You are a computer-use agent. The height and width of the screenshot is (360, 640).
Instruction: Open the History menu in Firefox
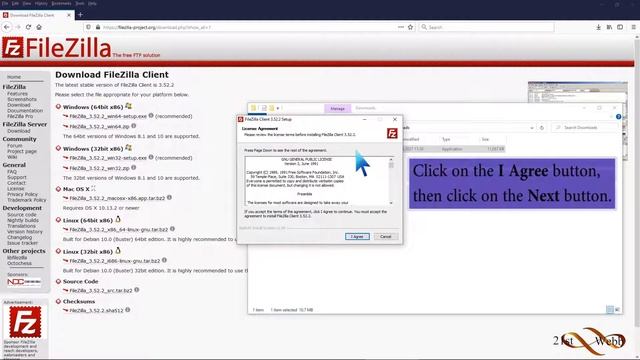(41, 3)
